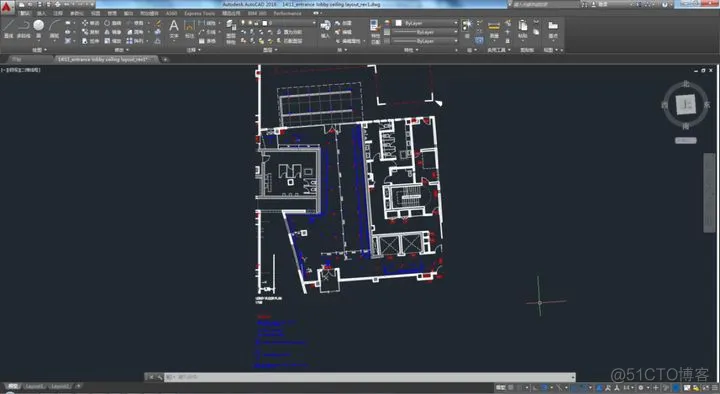Viewport: 720px width, 394px height.
Task: Click the Match Properties (特性匹配) icon
Action: [375, 31]
